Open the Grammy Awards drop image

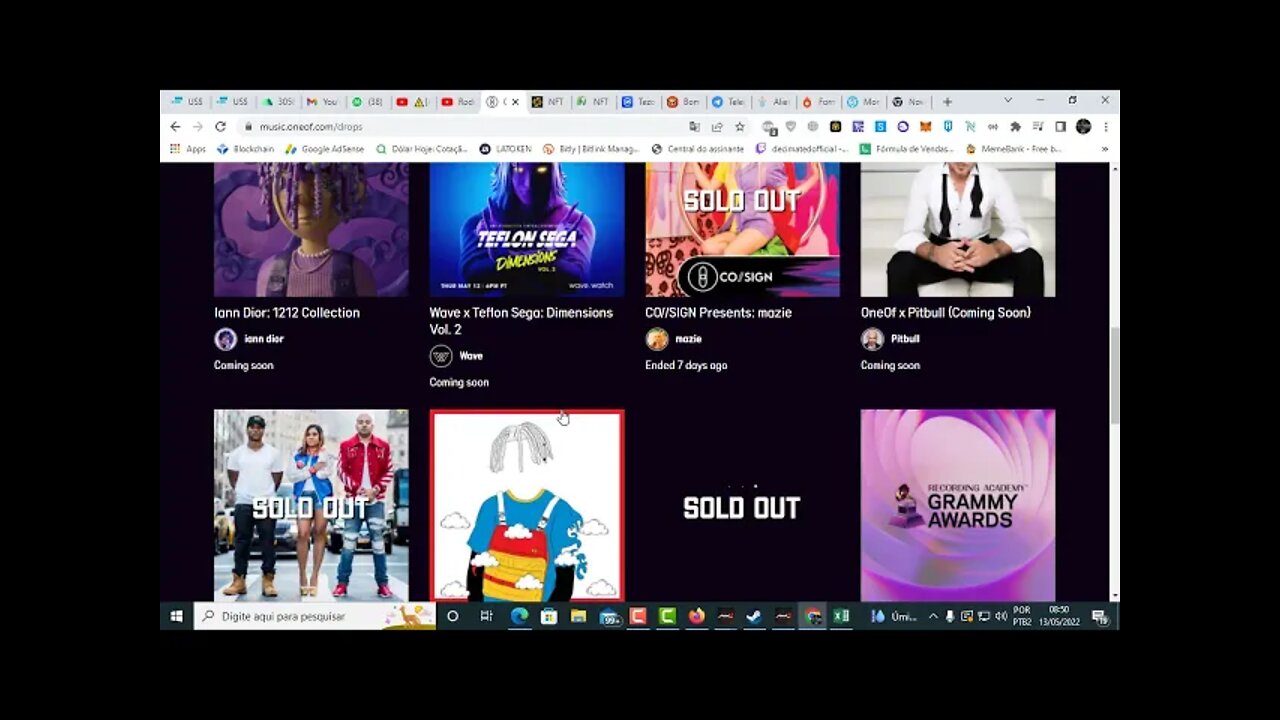958,505
